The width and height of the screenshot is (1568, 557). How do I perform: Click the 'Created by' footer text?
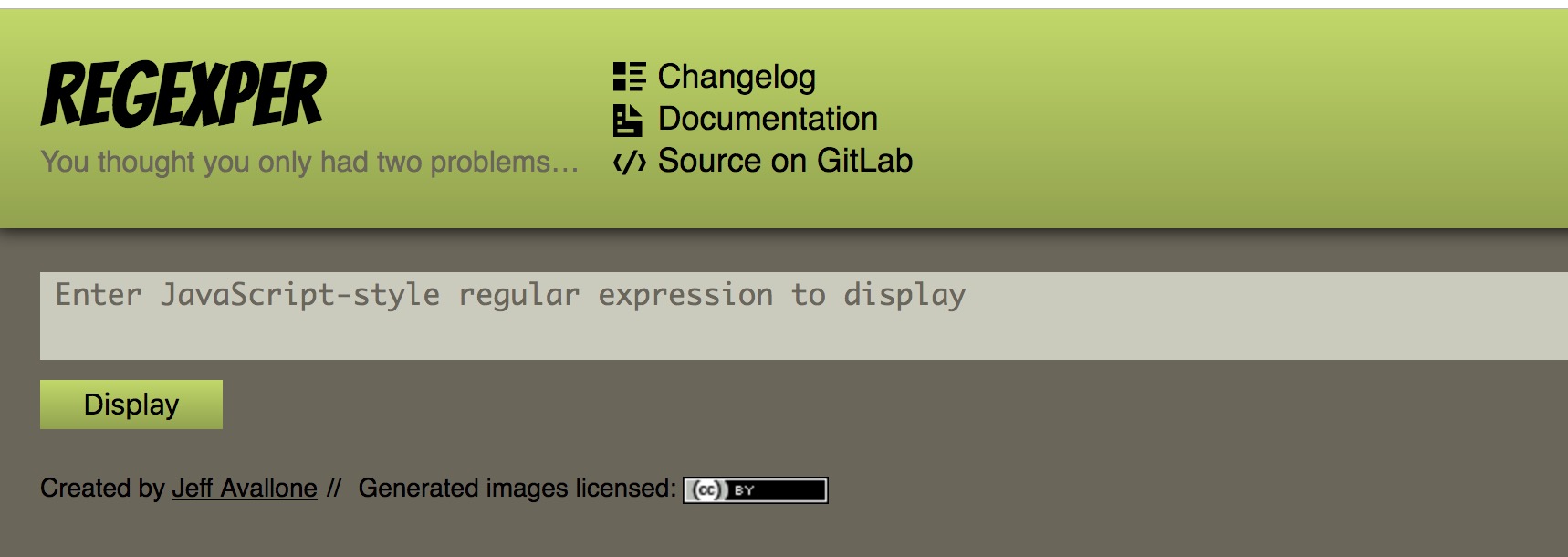[x=102, y=489]
